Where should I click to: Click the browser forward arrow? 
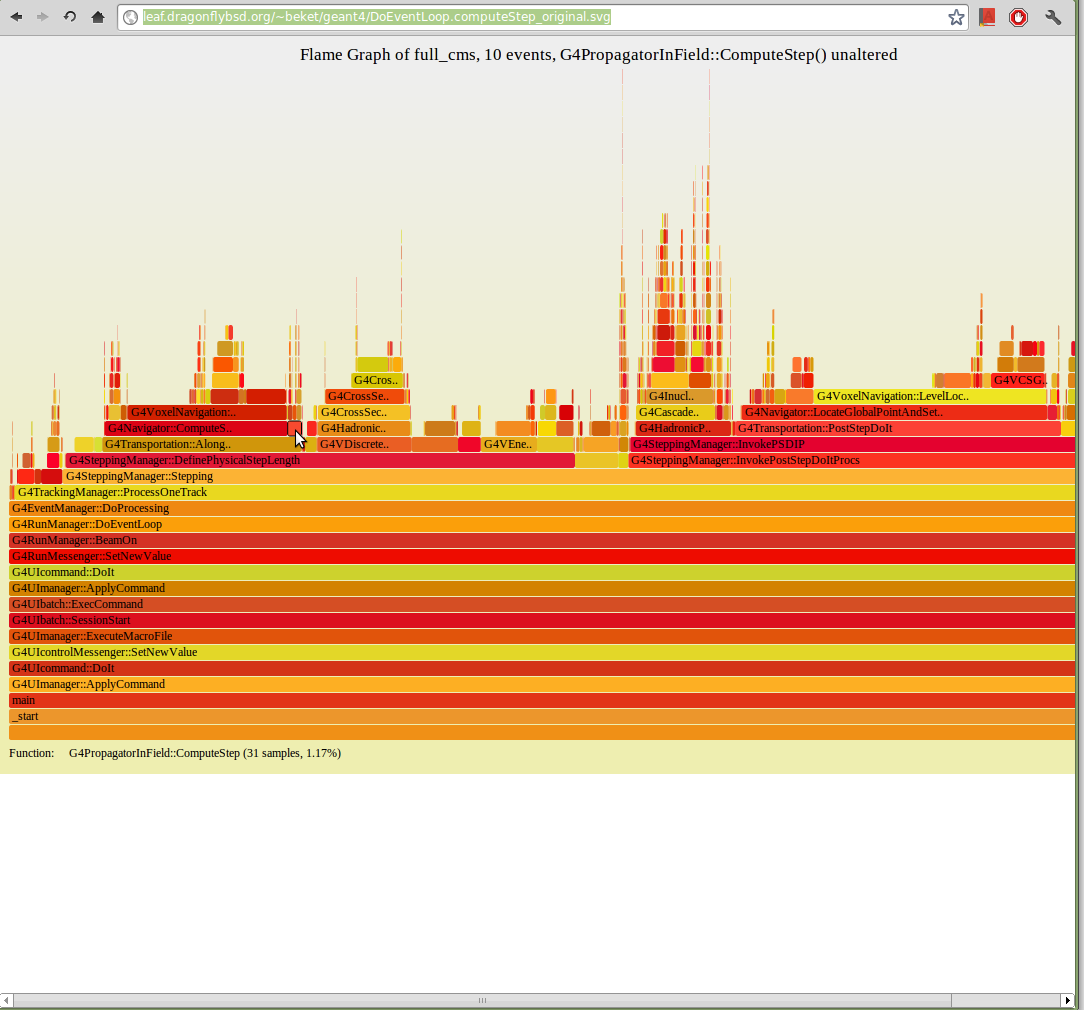coord(43,17)
